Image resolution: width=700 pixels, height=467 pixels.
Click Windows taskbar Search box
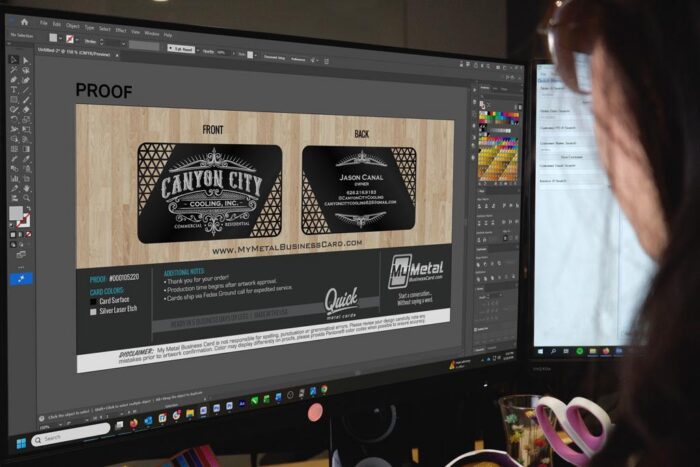(71, 434)
